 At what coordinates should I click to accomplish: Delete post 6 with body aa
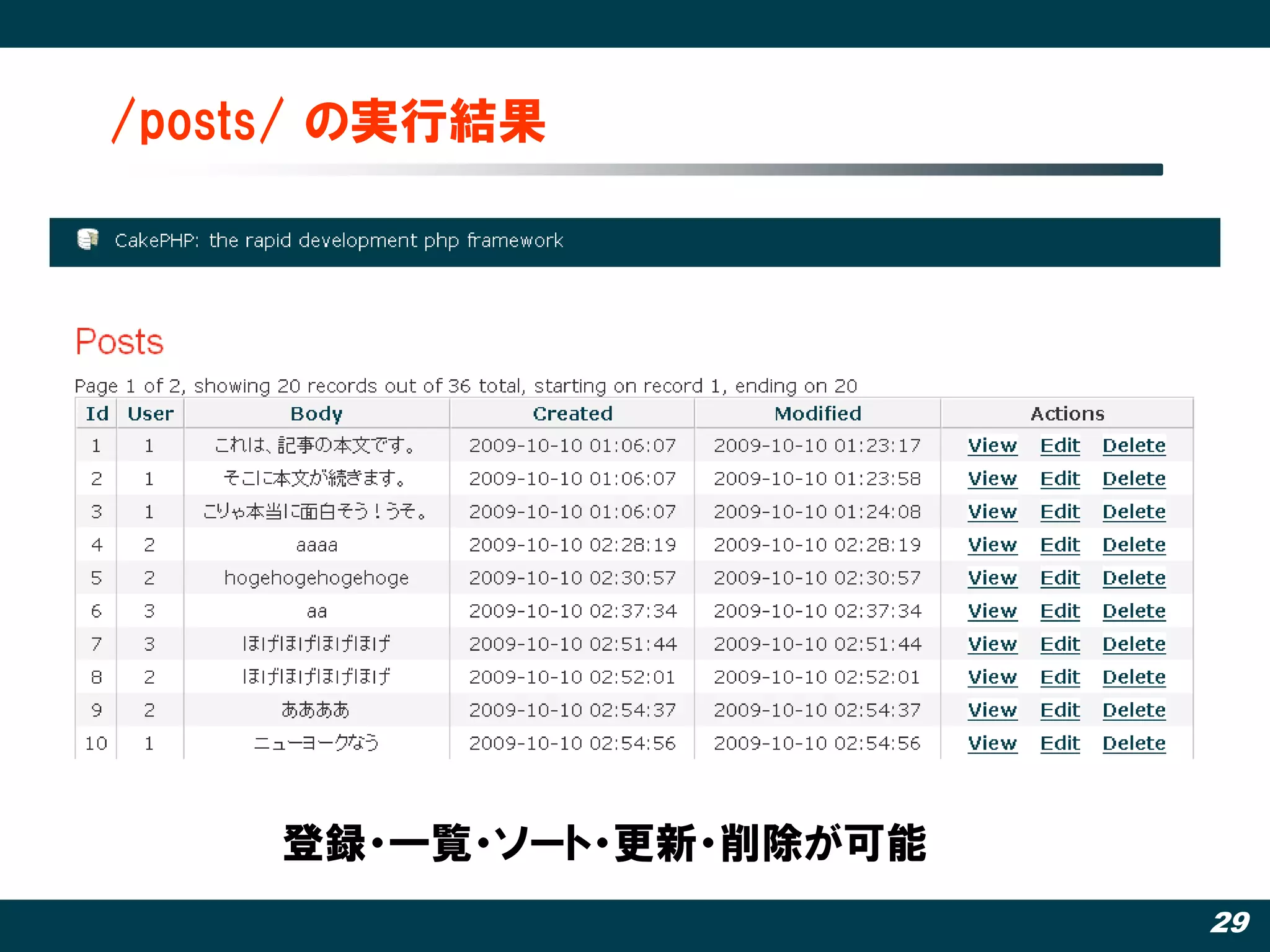point(1134,611)
